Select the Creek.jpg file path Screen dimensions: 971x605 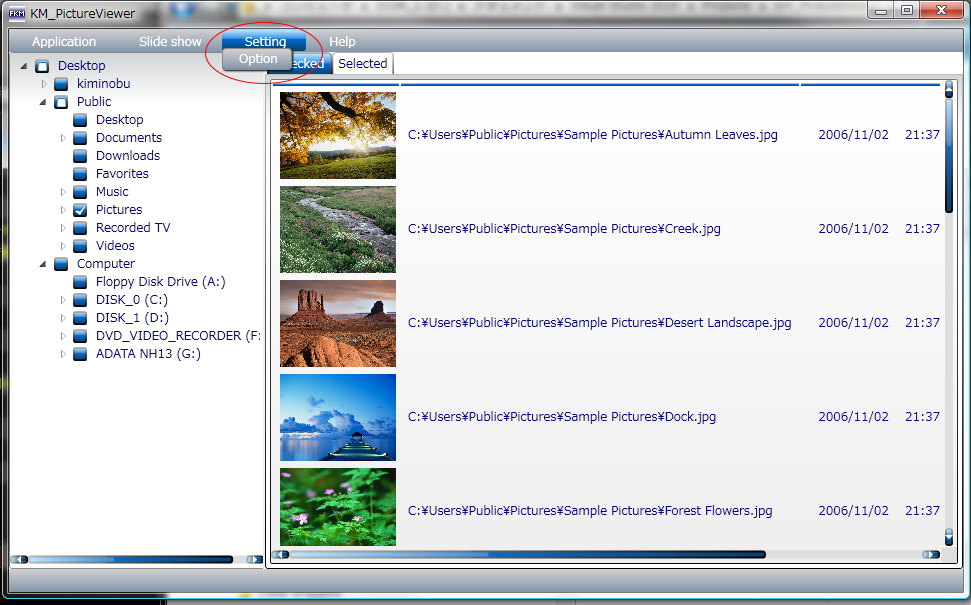(x=564, y=229)
